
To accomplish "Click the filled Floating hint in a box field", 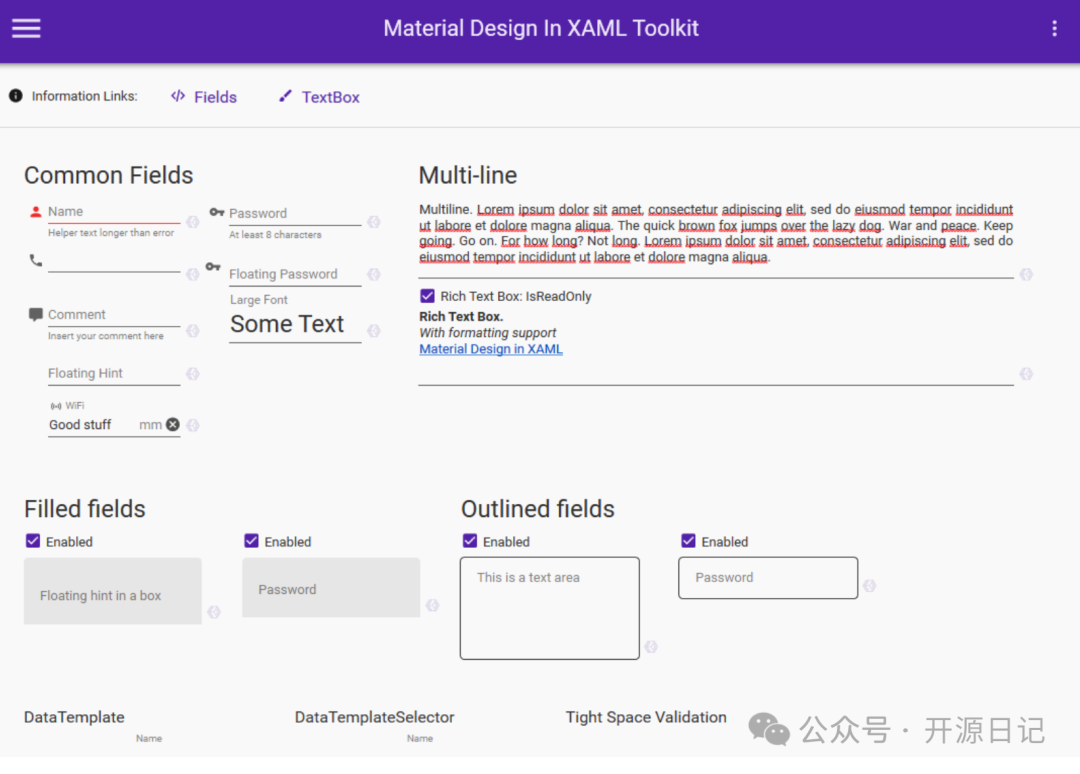I will [x=113, y=591].
